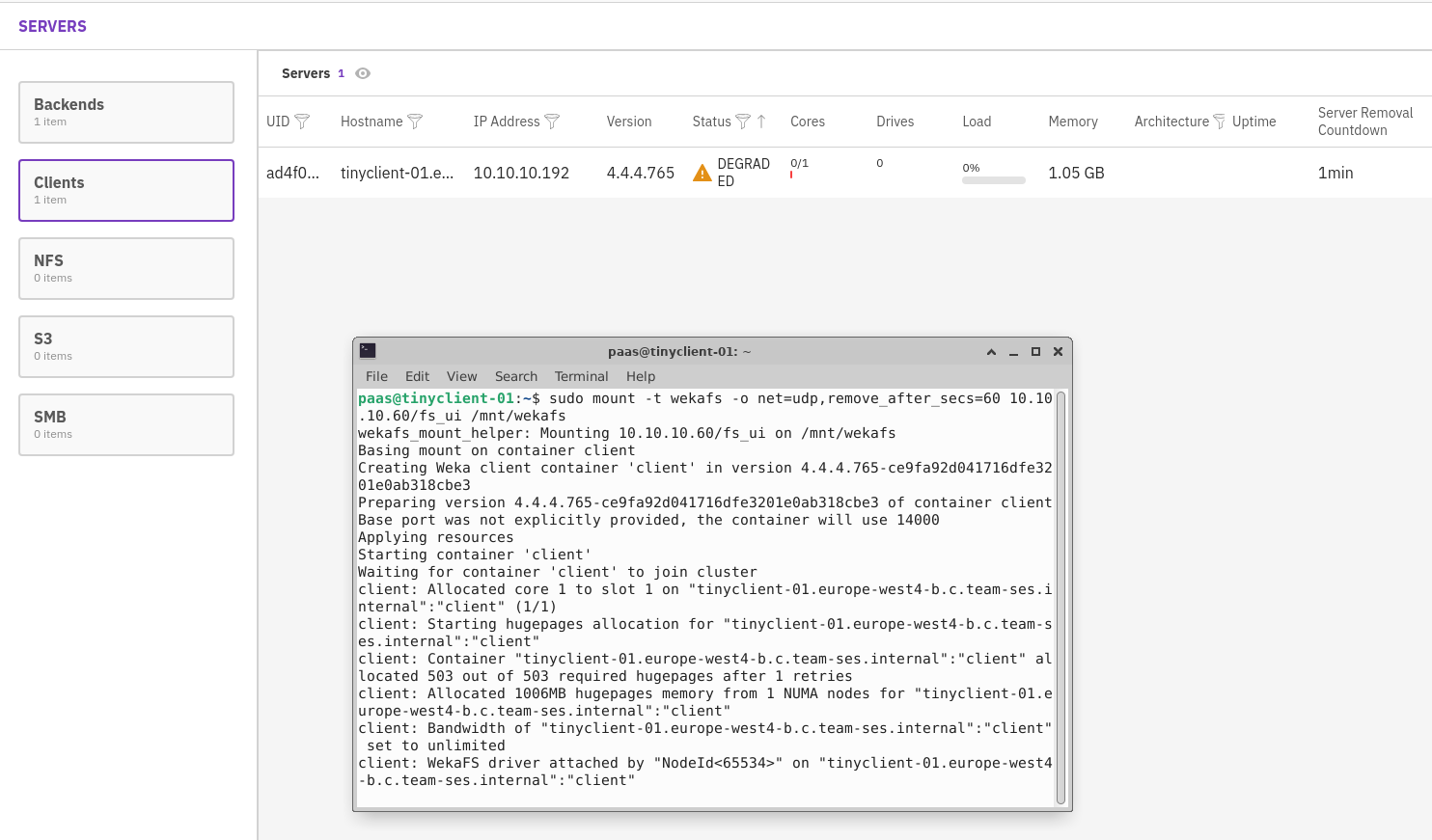The height and width of the screenshot is (840, 1432).
Task: Select the Clients category card
Action: 126,190
